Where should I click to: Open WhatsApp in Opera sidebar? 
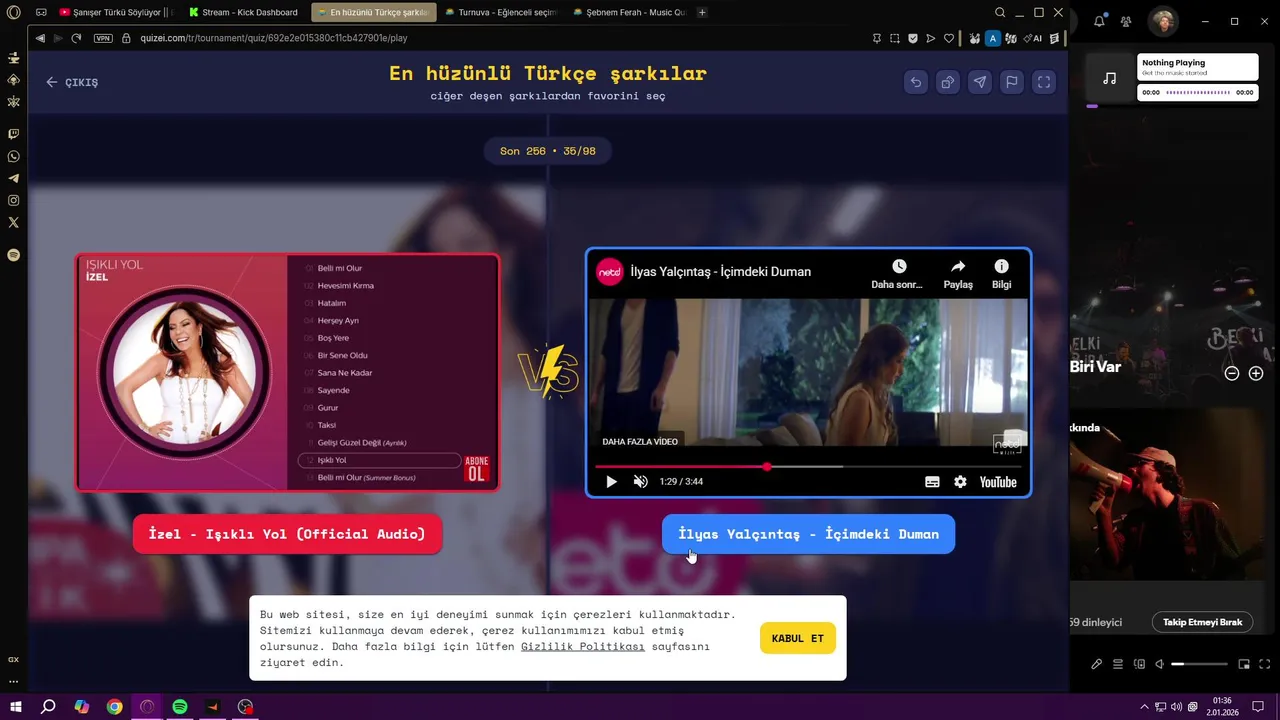13,156
